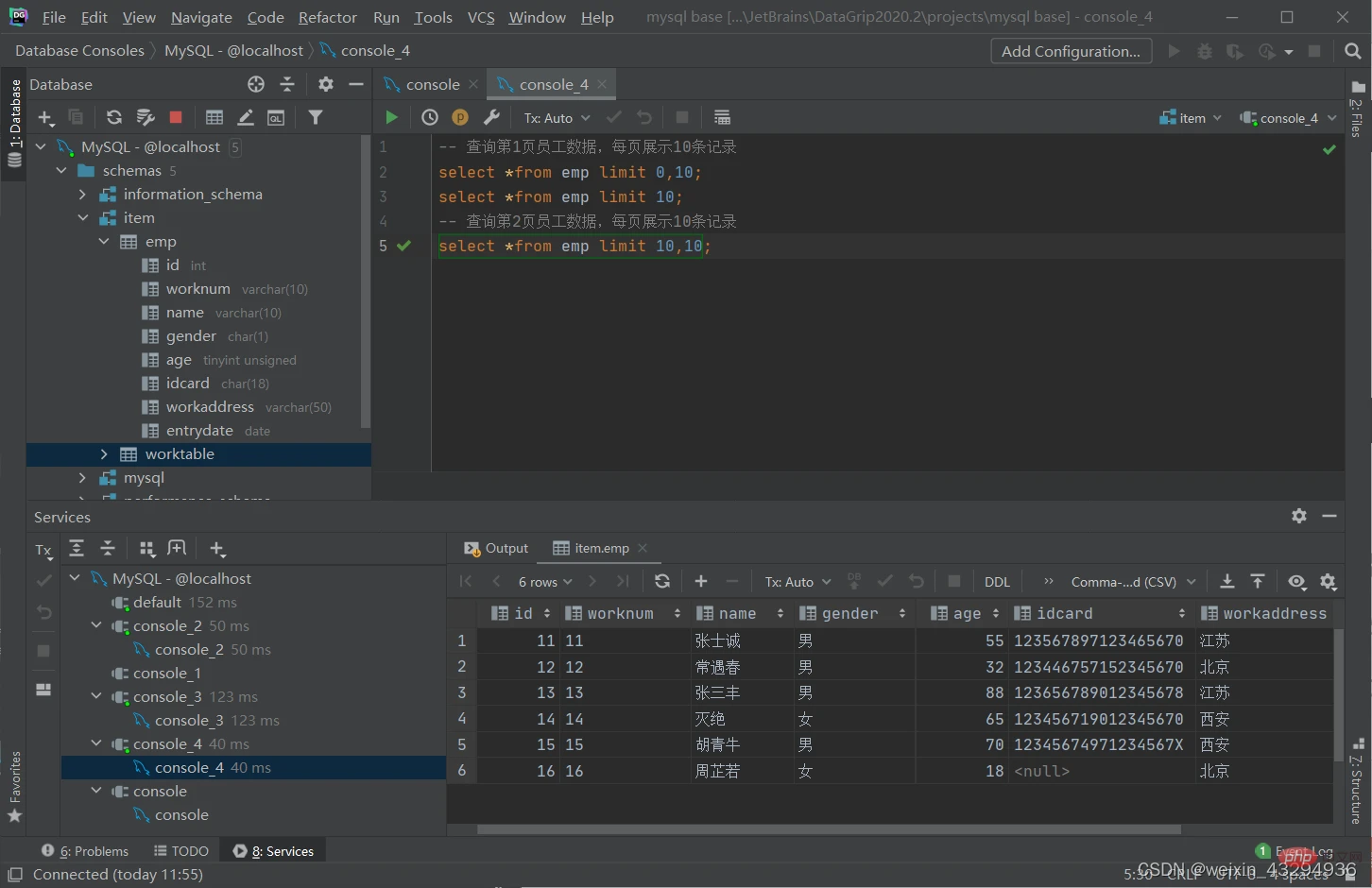Open console settings wrench icon
The height and width of the screenshot is (888, 1372).
pos(491,117)
